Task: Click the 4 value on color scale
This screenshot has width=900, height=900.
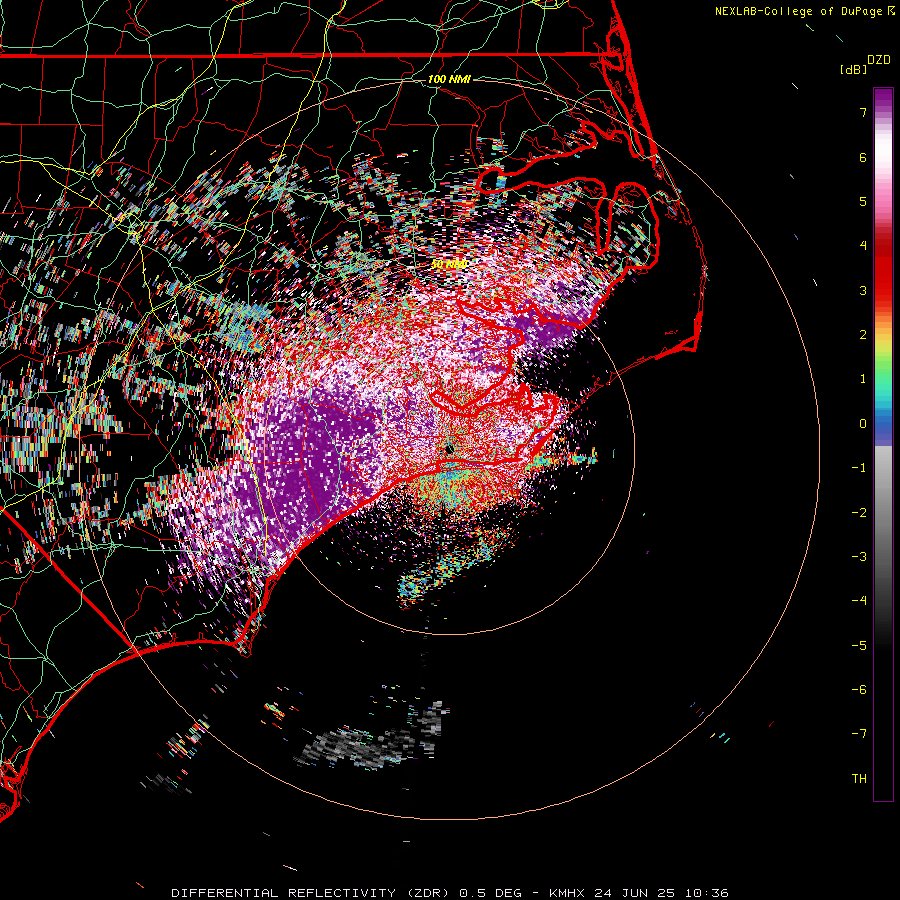Action: coord(863,246)
